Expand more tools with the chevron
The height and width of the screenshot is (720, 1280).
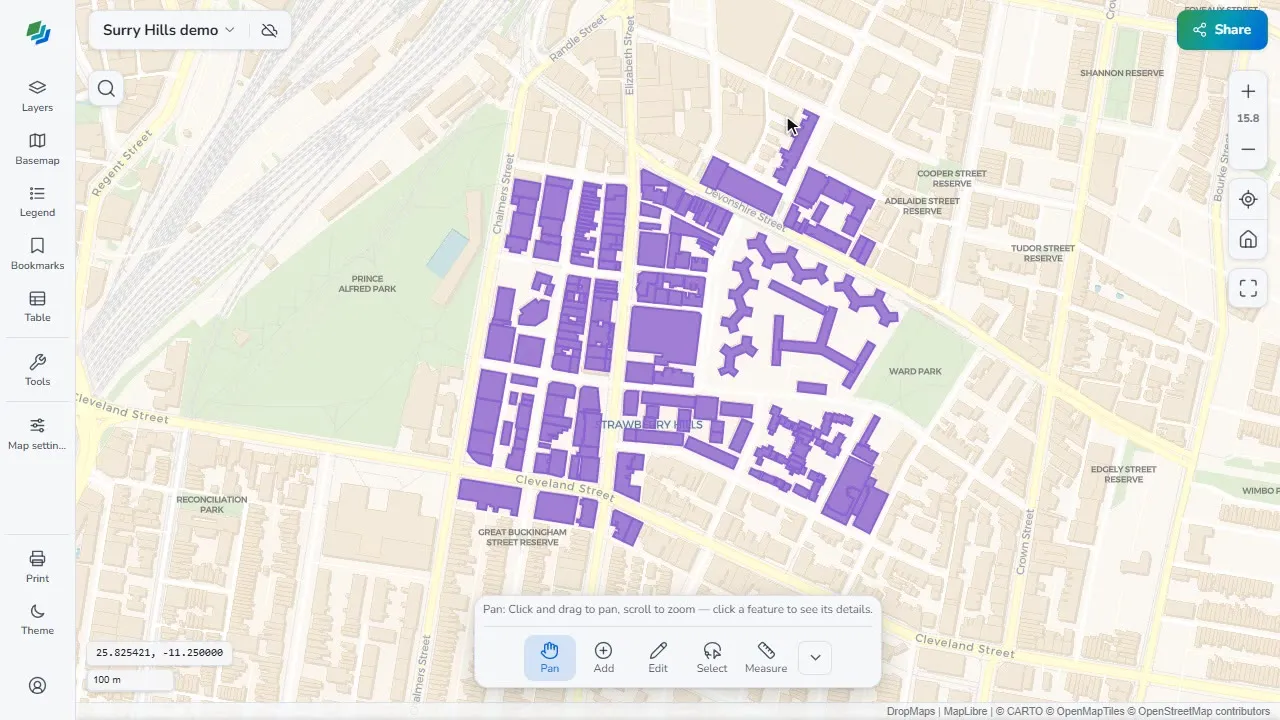tap(815, 657)
